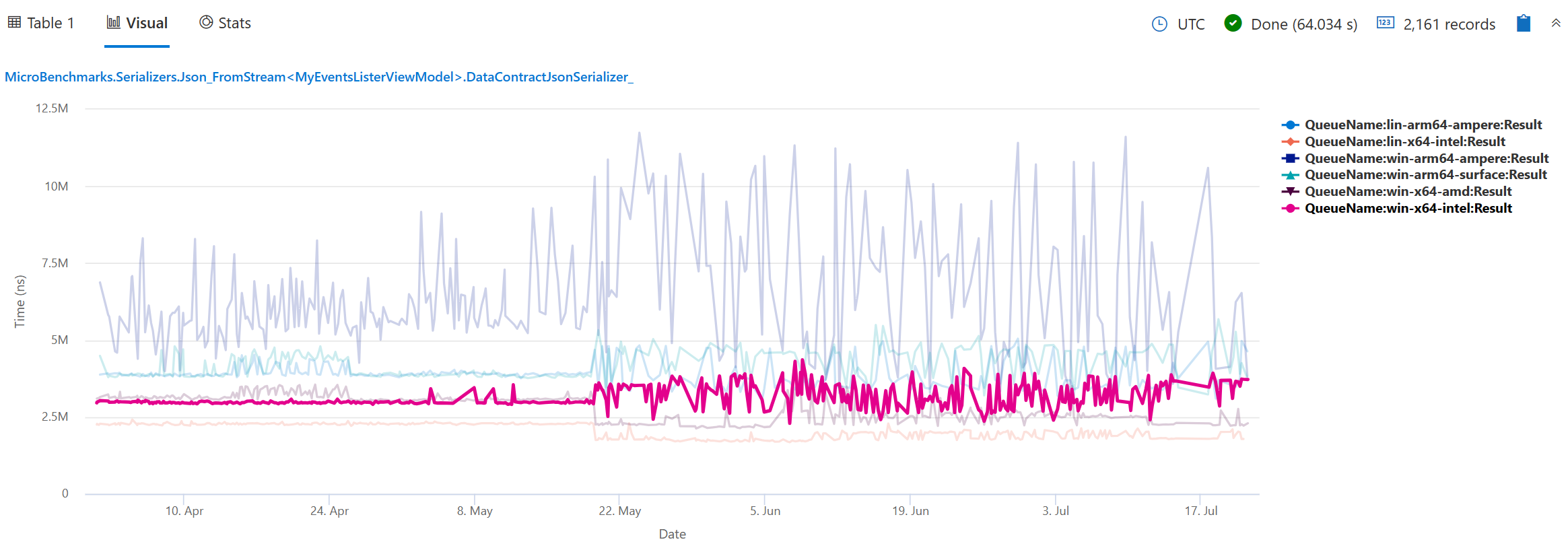Collapse the results pane with the chevron icon
Screen dimensions: 1568x548
pyautogui.click(x=1556, y=23)
